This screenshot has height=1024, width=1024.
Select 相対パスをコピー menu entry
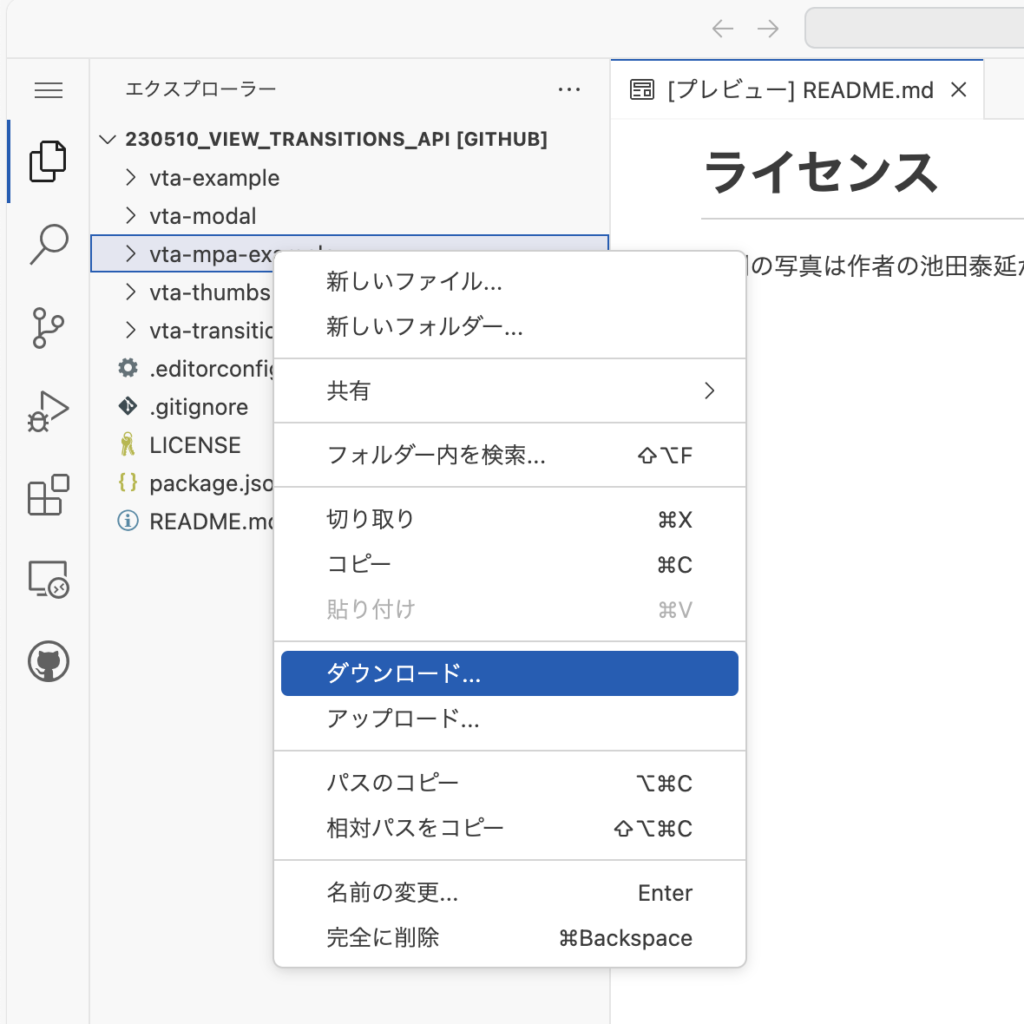[509, 828]
